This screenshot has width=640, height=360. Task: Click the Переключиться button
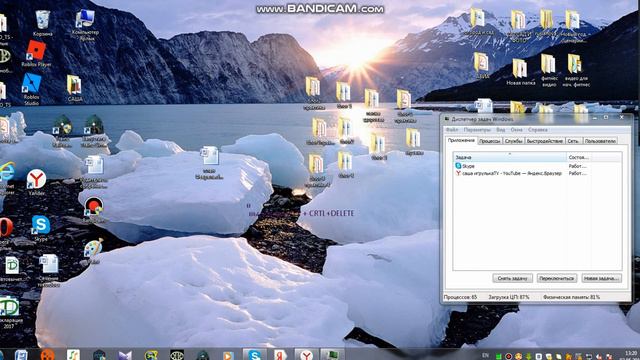pos(557,278)
